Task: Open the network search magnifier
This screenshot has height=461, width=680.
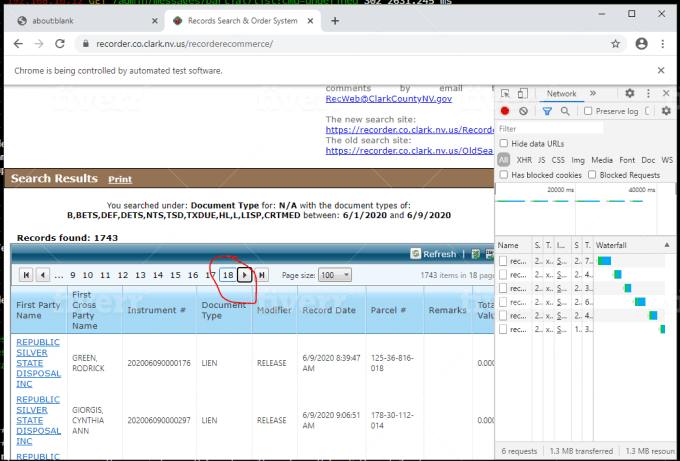Action: coord(565,111)
